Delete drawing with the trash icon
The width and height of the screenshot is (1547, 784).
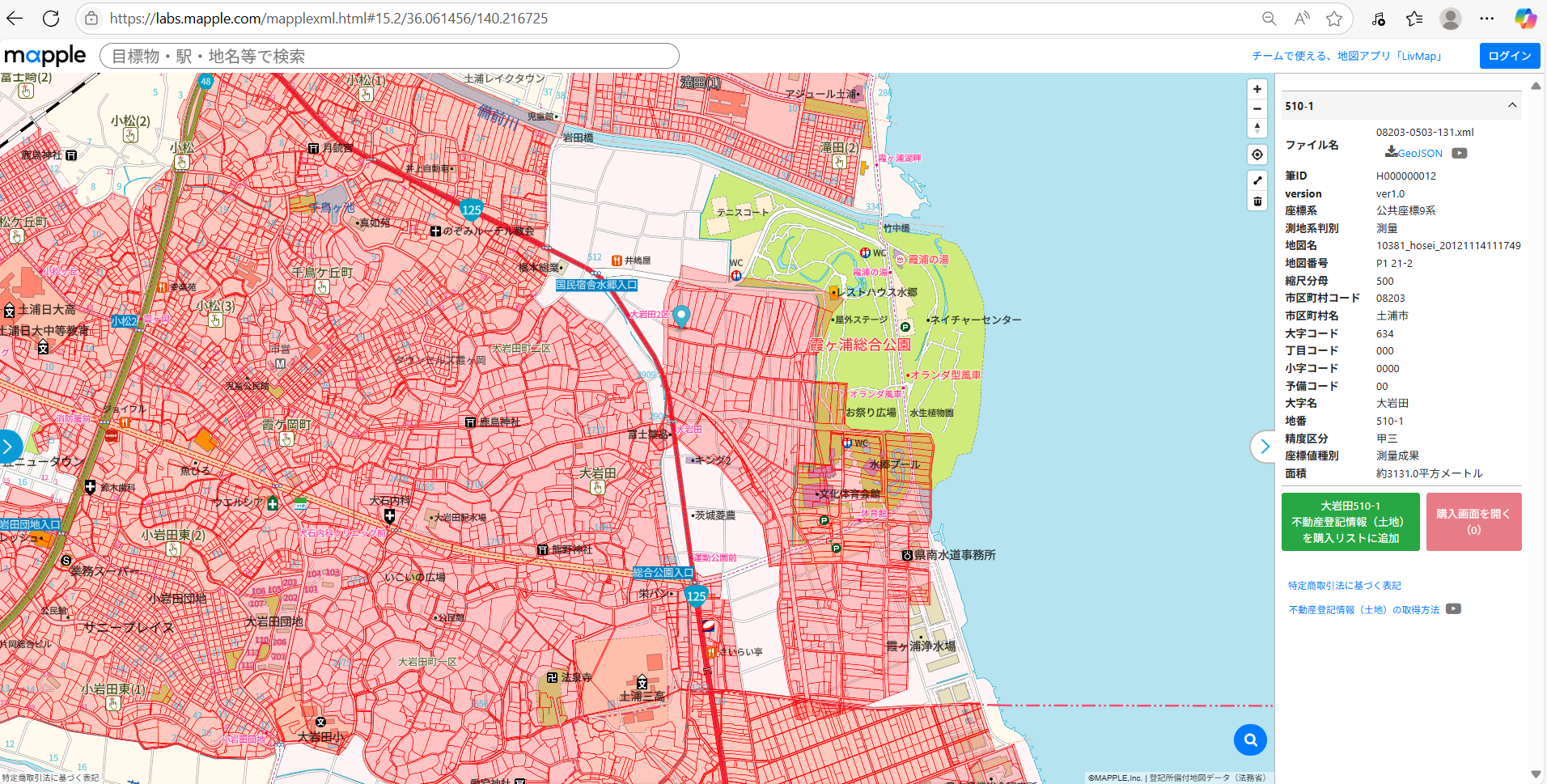[x=1257, y=201]
